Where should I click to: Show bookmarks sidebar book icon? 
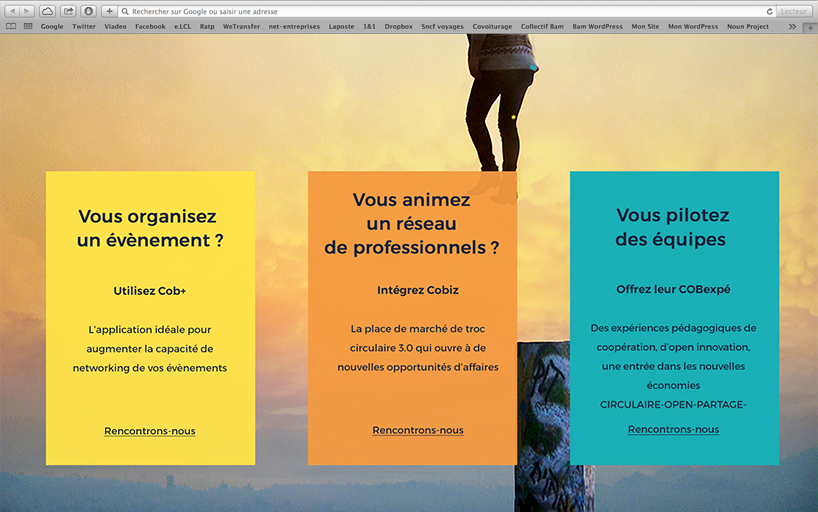(11, 26)
